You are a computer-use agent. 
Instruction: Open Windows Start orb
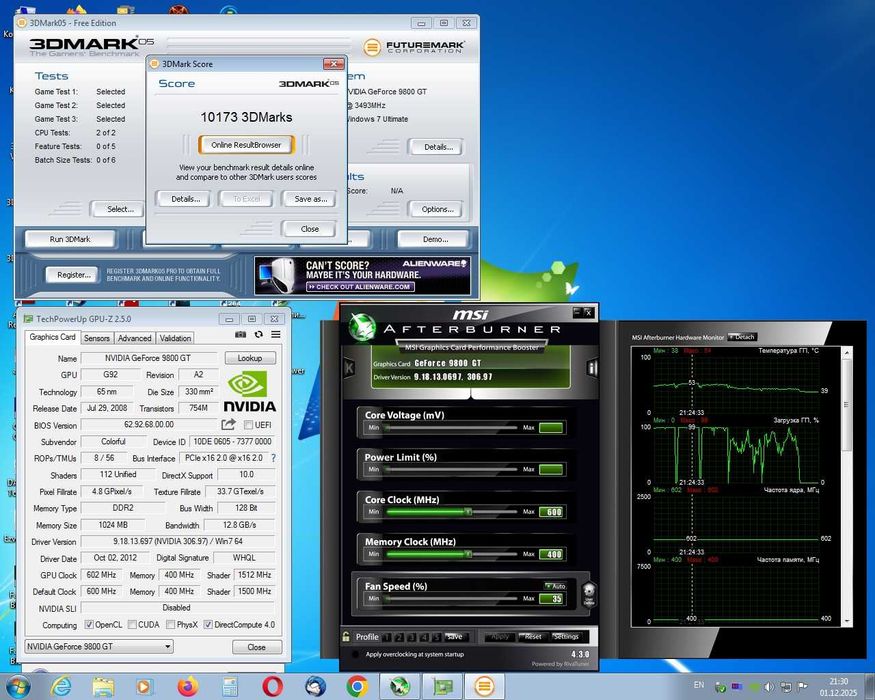point(16,686)
